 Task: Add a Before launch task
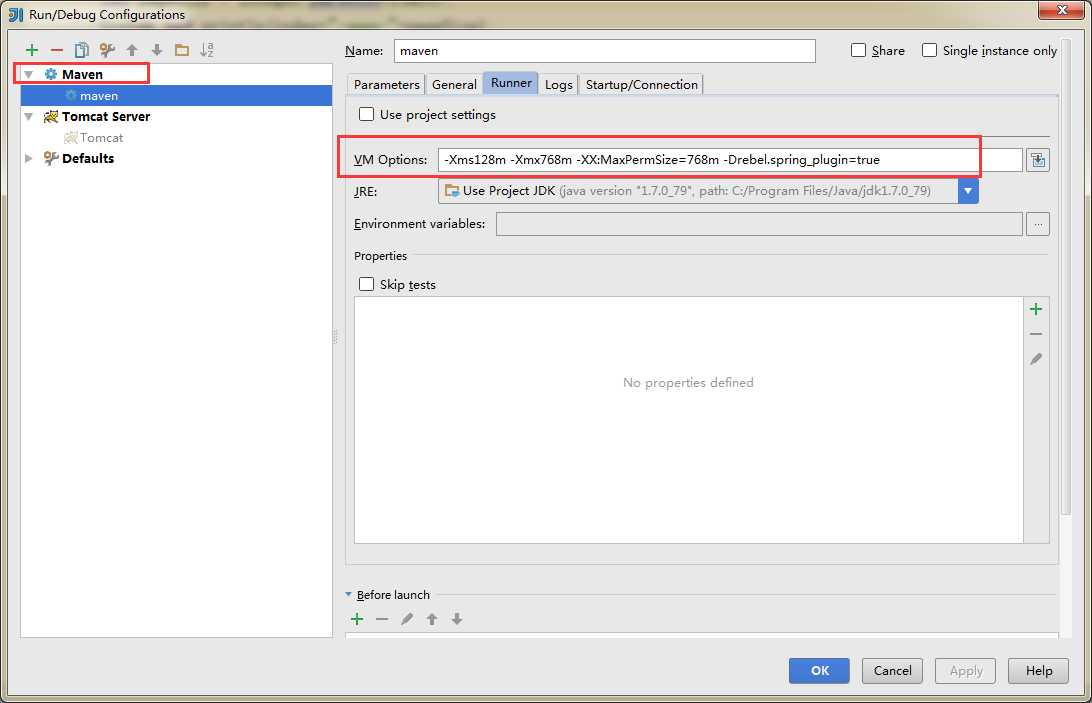357,619
